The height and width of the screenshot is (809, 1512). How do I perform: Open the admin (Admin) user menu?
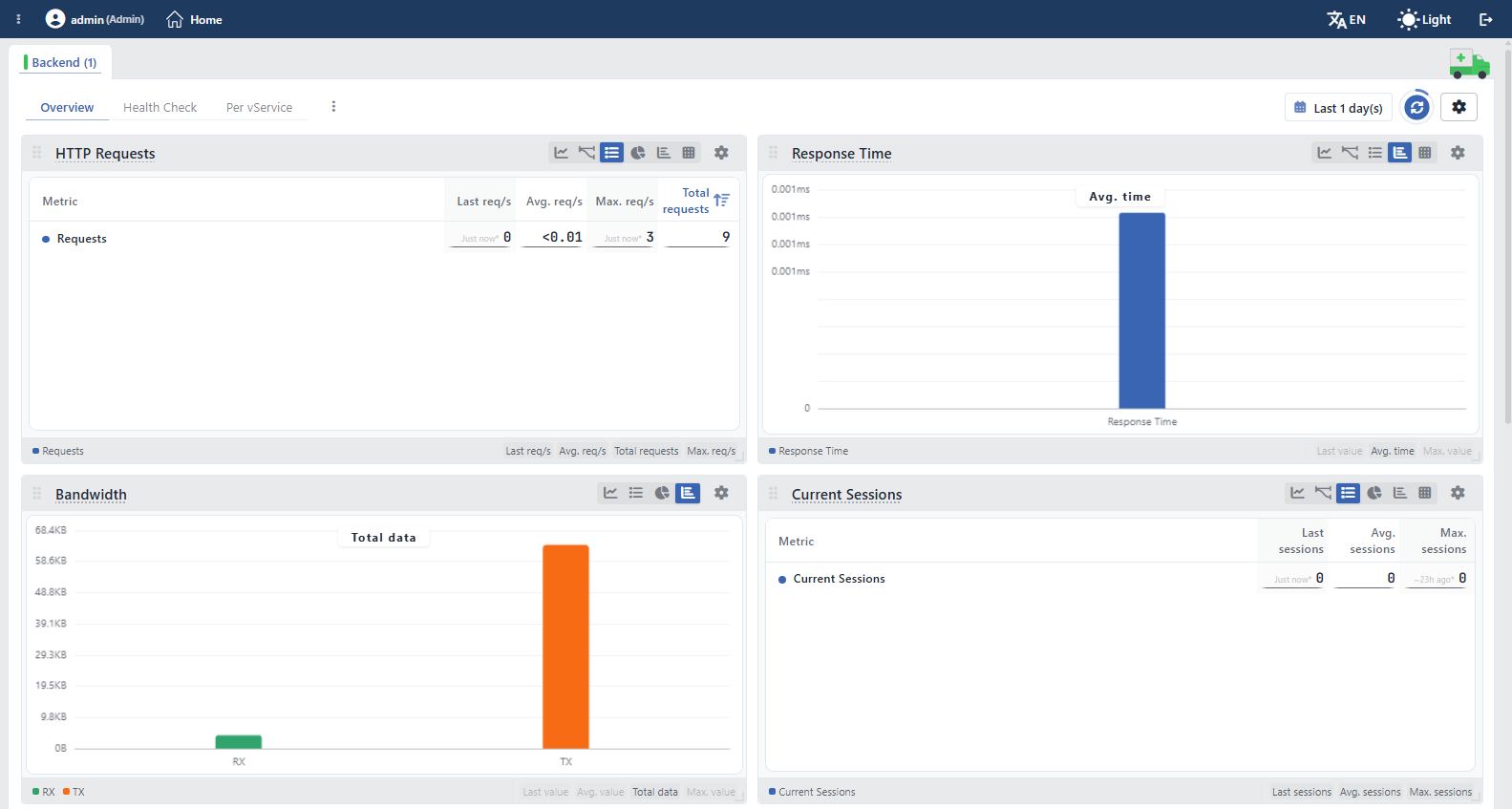96,19
